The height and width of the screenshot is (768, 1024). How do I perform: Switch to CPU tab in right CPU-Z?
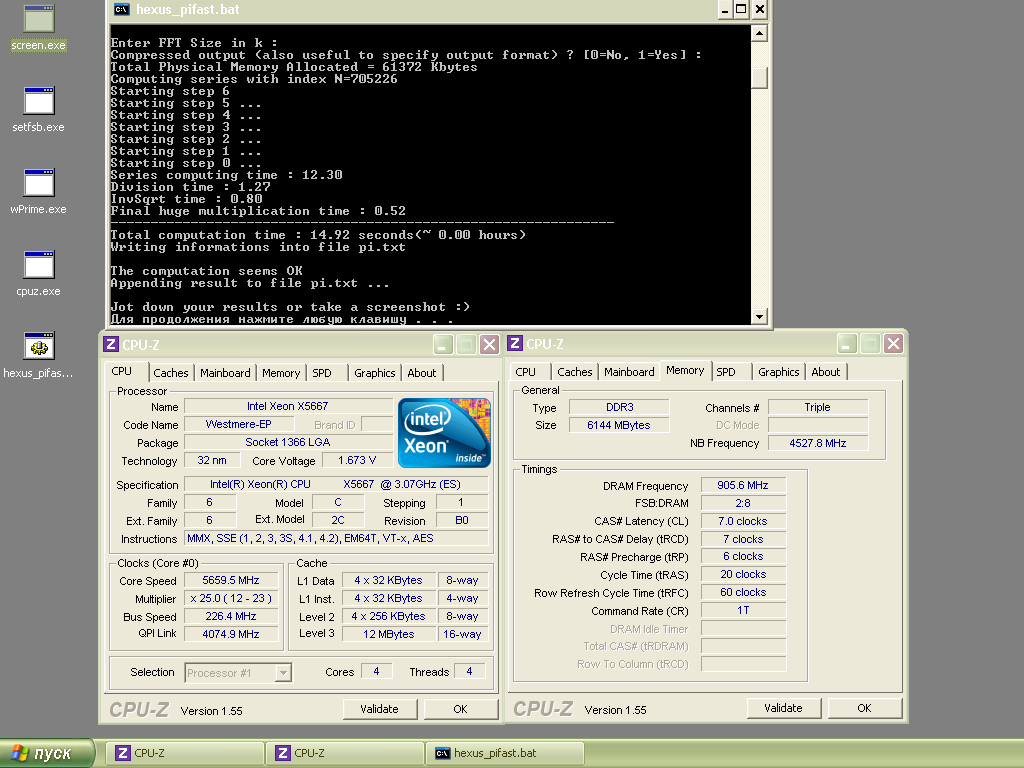click(525, 372)
